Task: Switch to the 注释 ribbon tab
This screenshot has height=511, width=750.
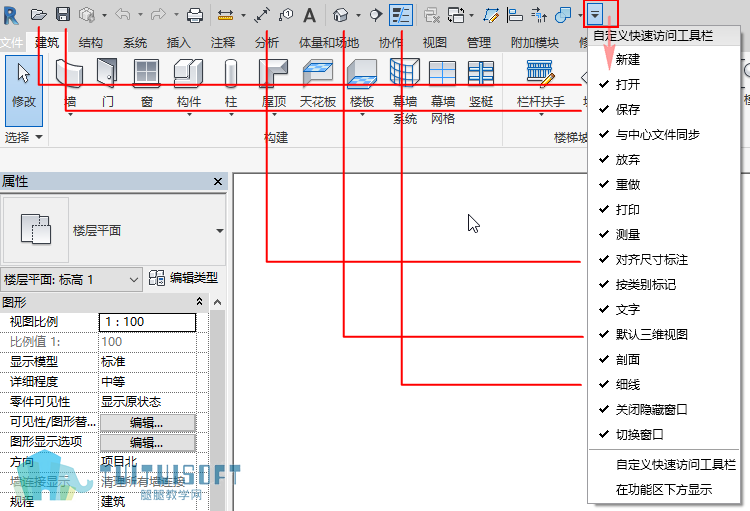Action: [222, 43]
